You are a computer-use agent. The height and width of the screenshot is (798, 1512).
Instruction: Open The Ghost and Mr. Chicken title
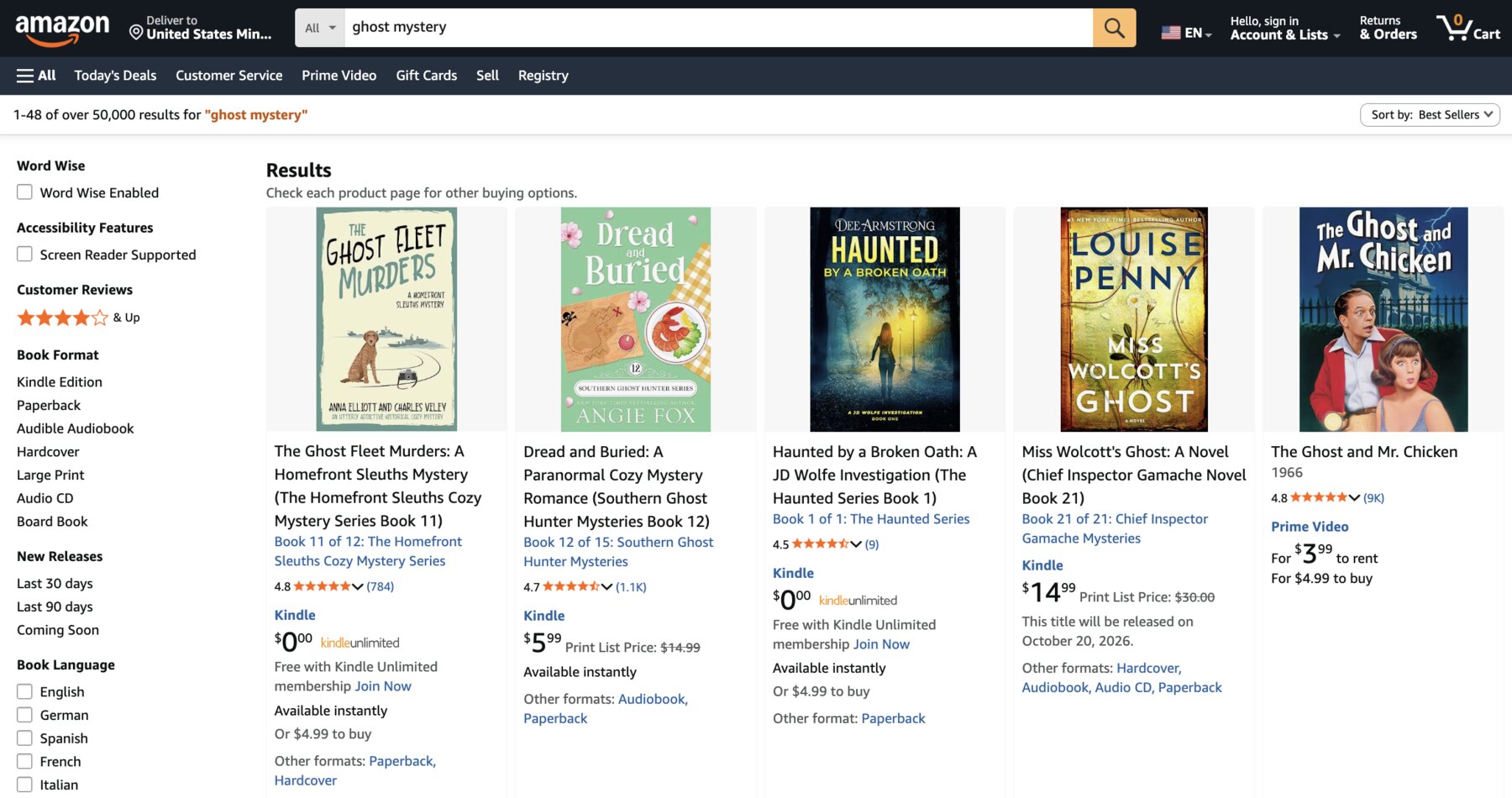point(1364,452)
